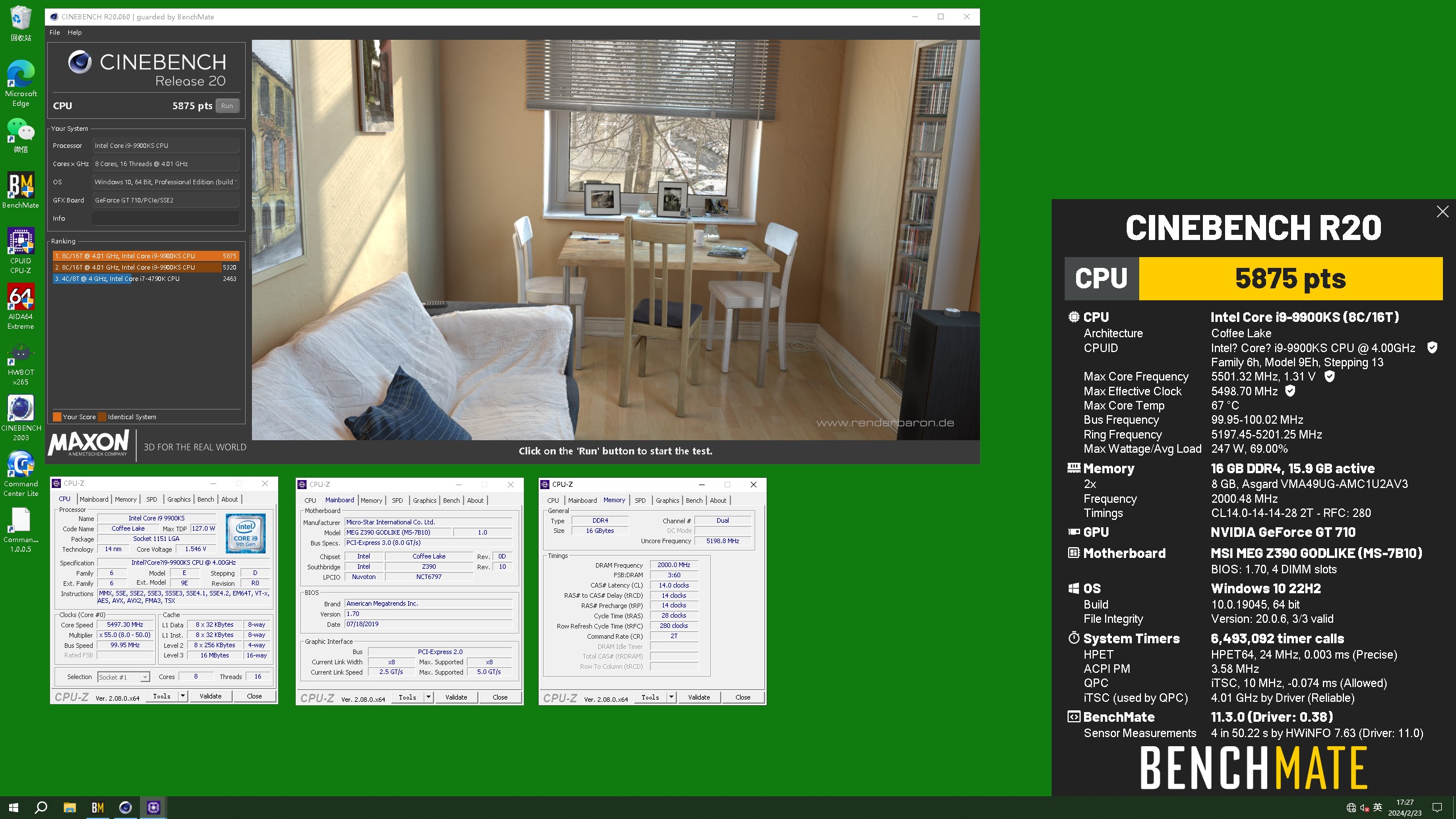Open Mainboard tab in first CPU-Z window

point(94,499)
